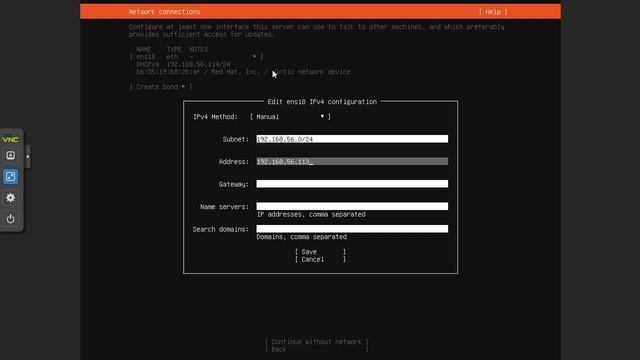The image size is (640, 360).
Task: Click the Gateway input field
Action: pyautogui.click(x=352, y=184)
